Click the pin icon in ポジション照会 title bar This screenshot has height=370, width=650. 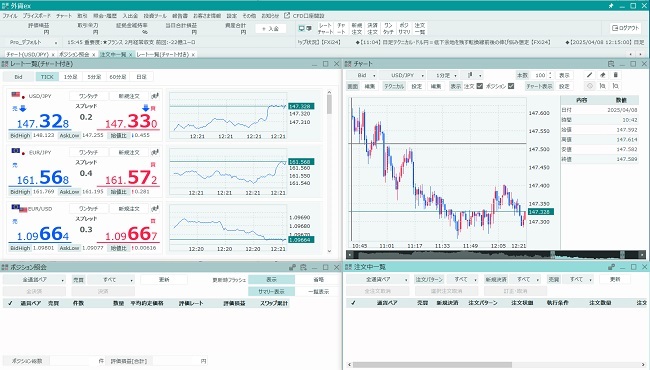tap(293, 267)
